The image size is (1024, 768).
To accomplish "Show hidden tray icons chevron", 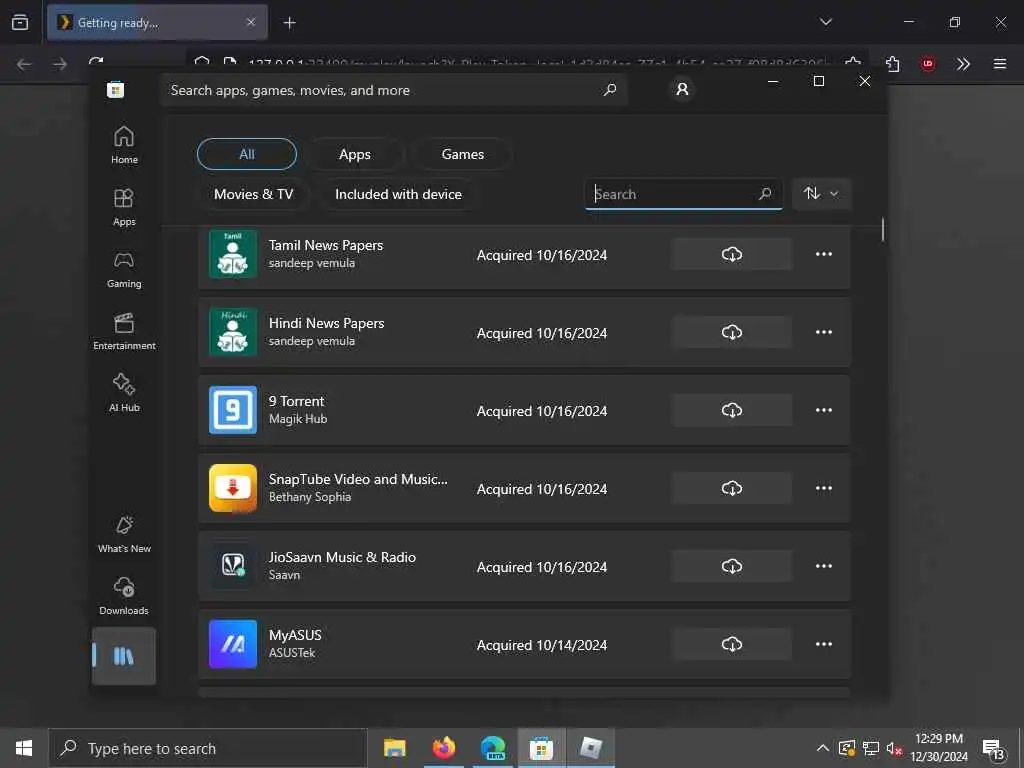I will click(x=822, y=748).
